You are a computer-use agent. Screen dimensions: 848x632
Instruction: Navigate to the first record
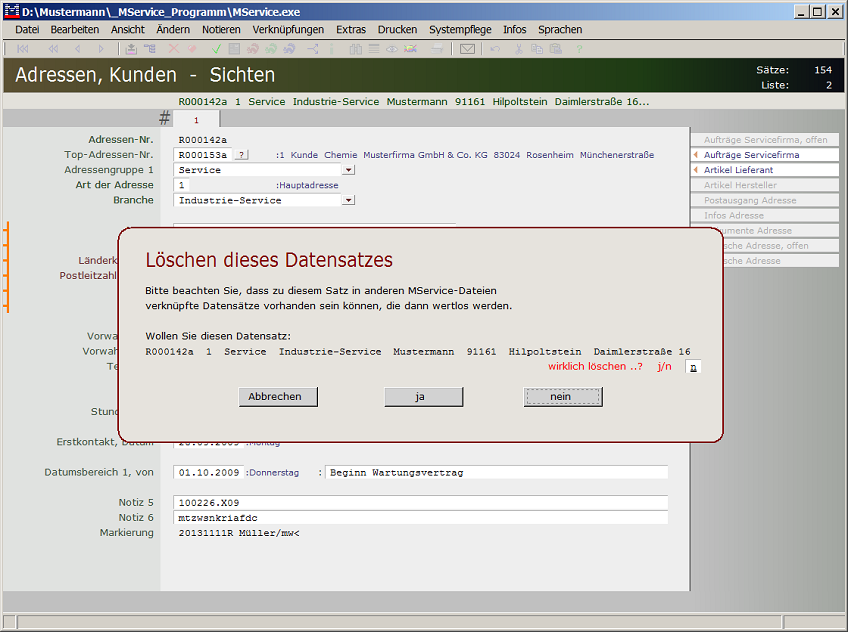coord(21,47)
